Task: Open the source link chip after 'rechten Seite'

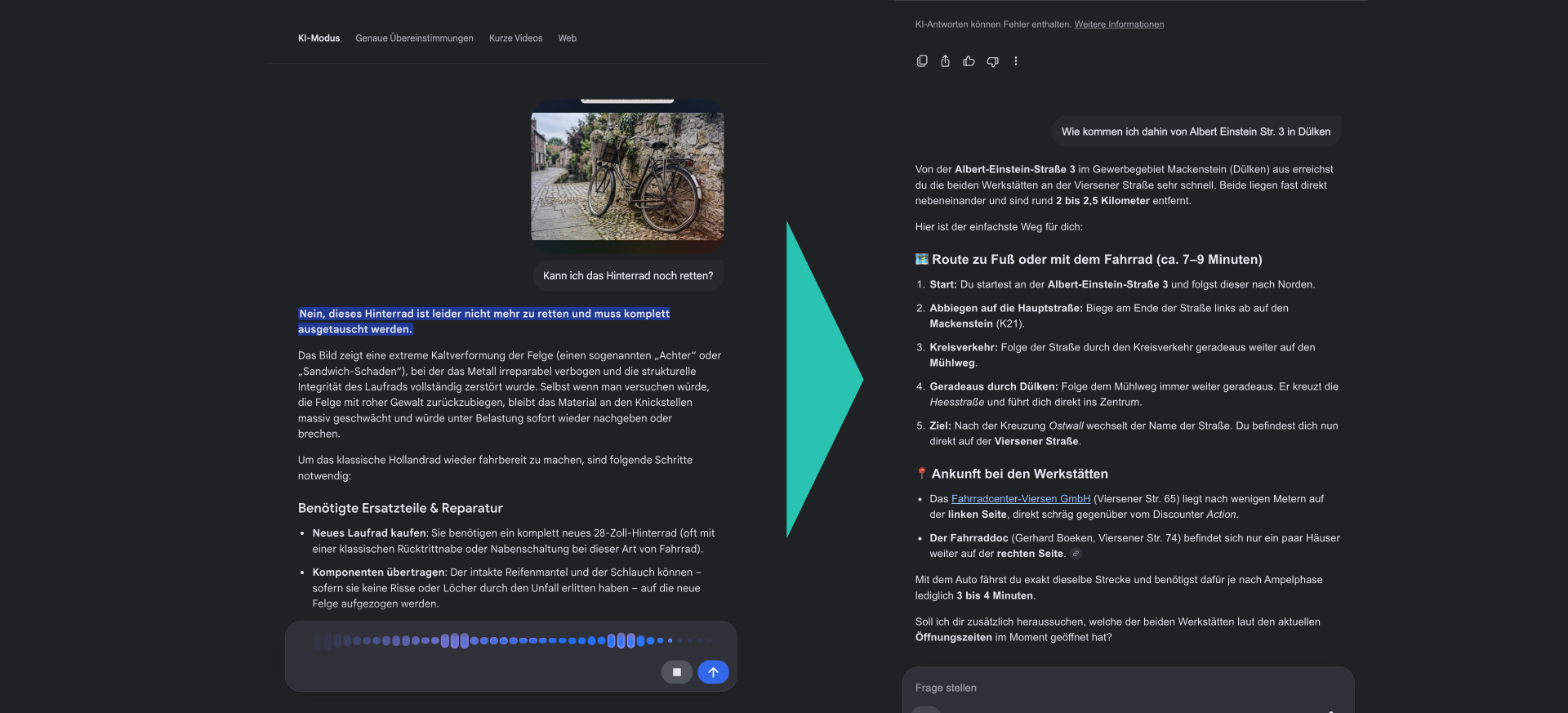Action: pyautogui.click(x=1076, y=554)
